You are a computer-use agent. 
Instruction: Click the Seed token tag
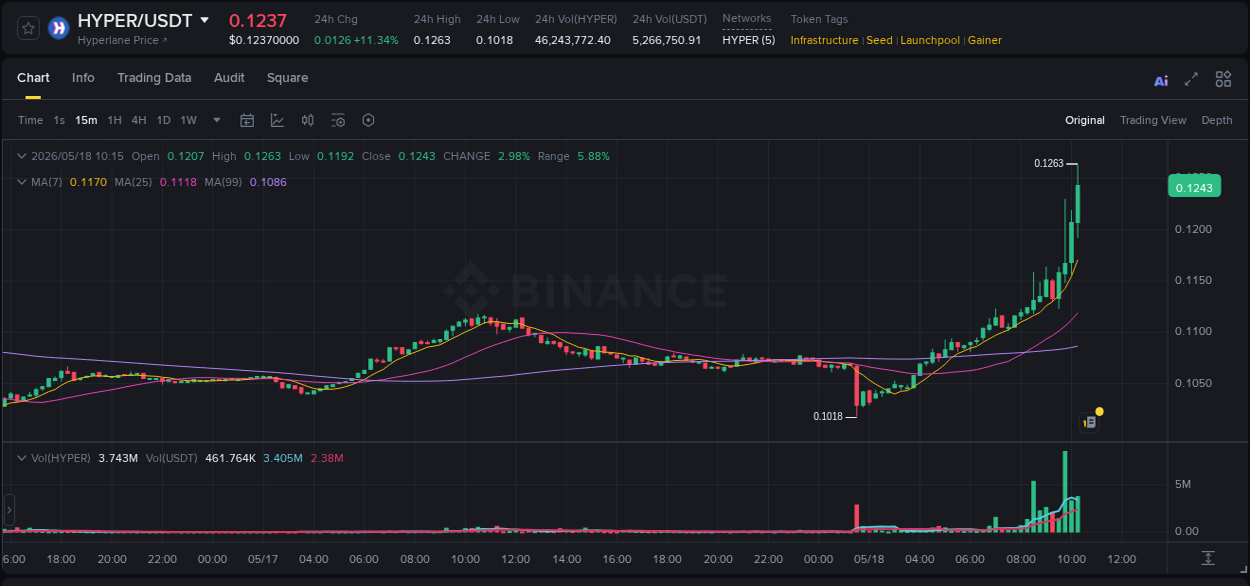[x=879, y=40]
